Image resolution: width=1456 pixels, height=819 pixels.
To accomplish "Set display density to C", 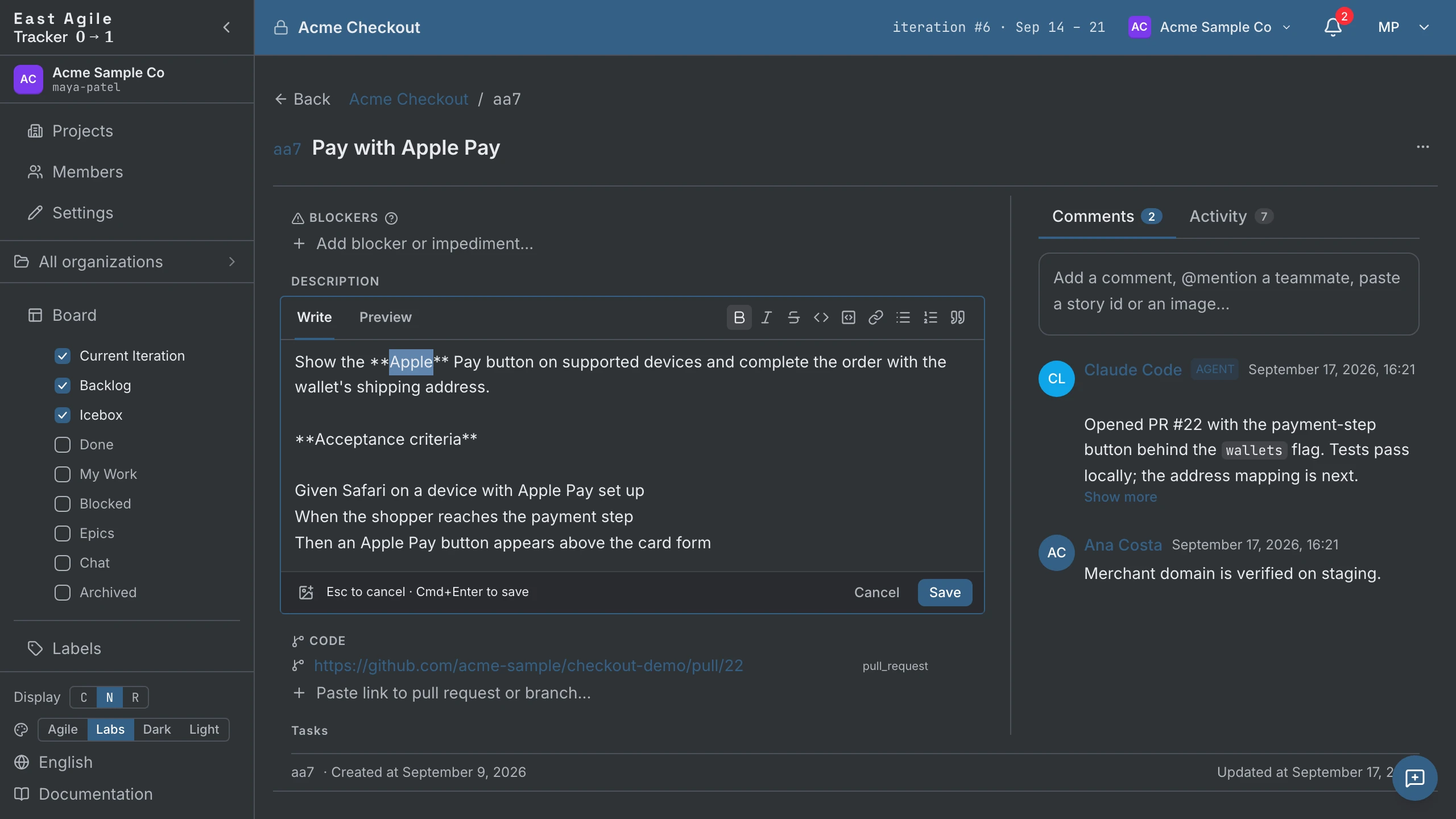I will pos(84,697).
